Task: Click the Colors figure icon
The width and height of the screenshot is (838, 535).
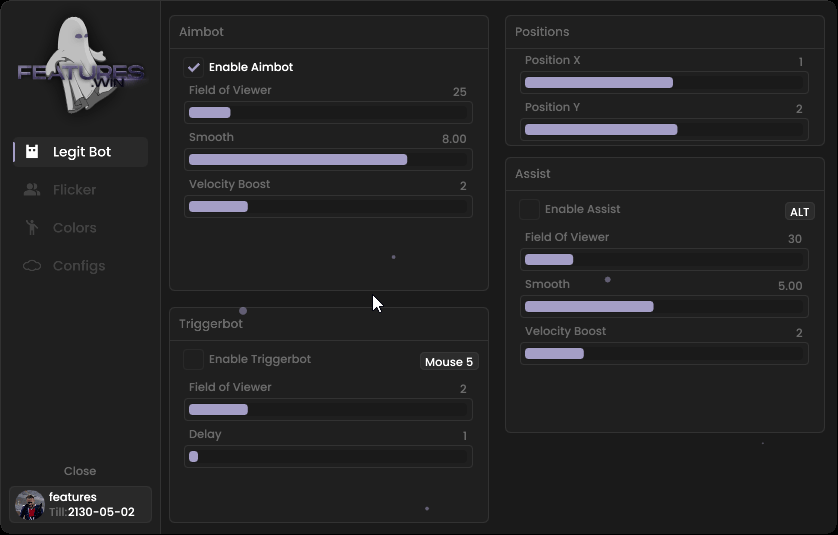Action: click(x=32, y=228)
